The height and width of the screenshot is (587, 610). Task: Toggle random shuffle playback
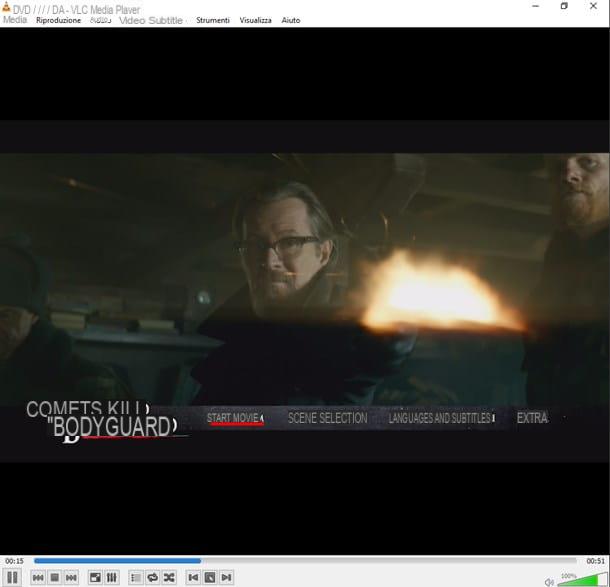coord(169,578)
